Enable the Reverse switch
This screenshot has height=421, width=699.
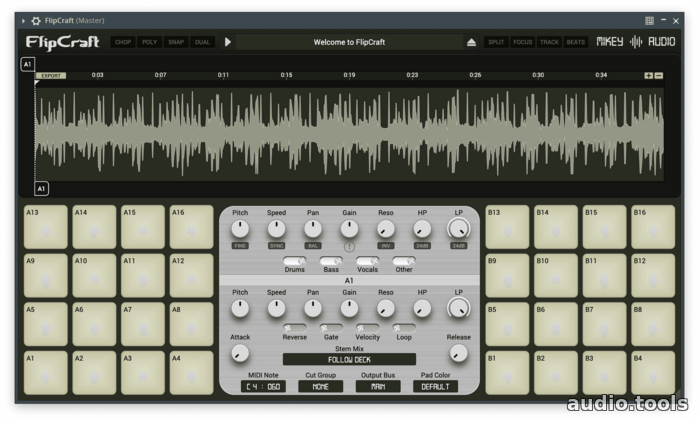(x=294, y=328)
